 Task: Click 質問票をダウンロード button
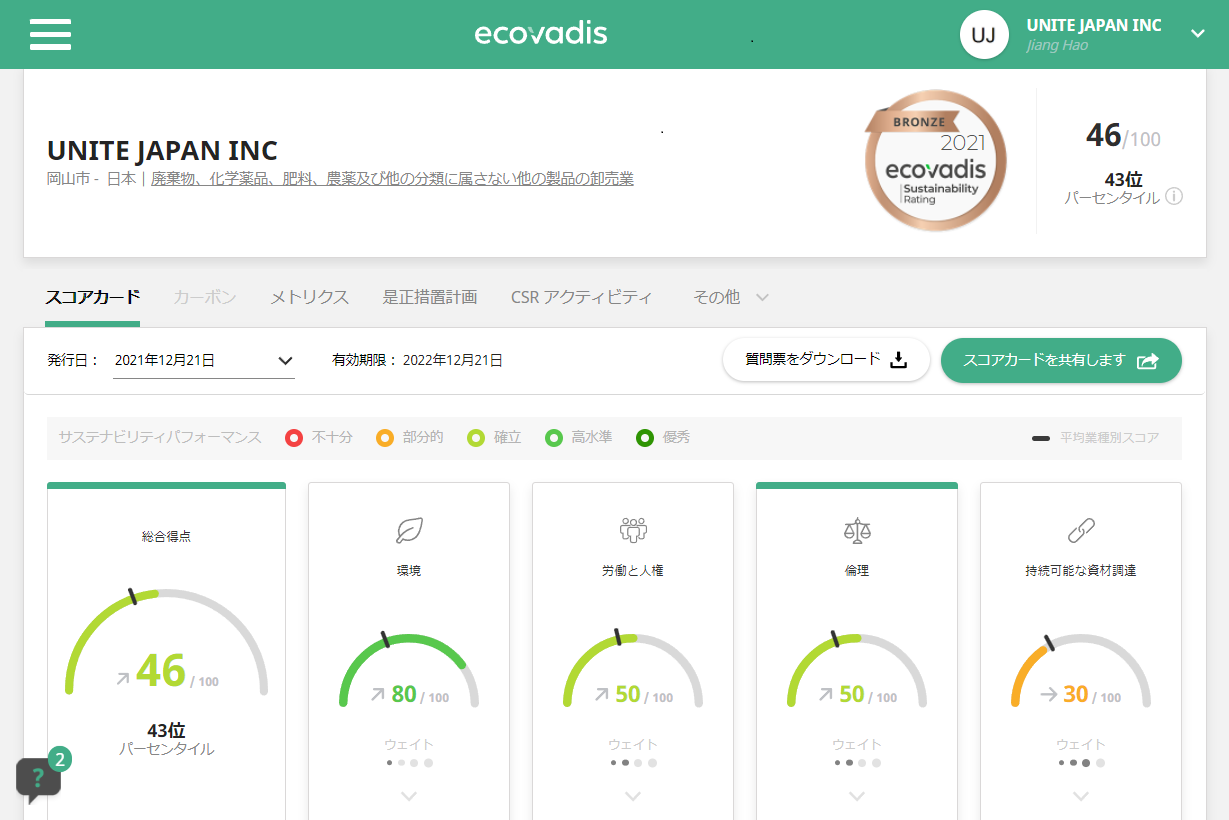tap(826, 360)
